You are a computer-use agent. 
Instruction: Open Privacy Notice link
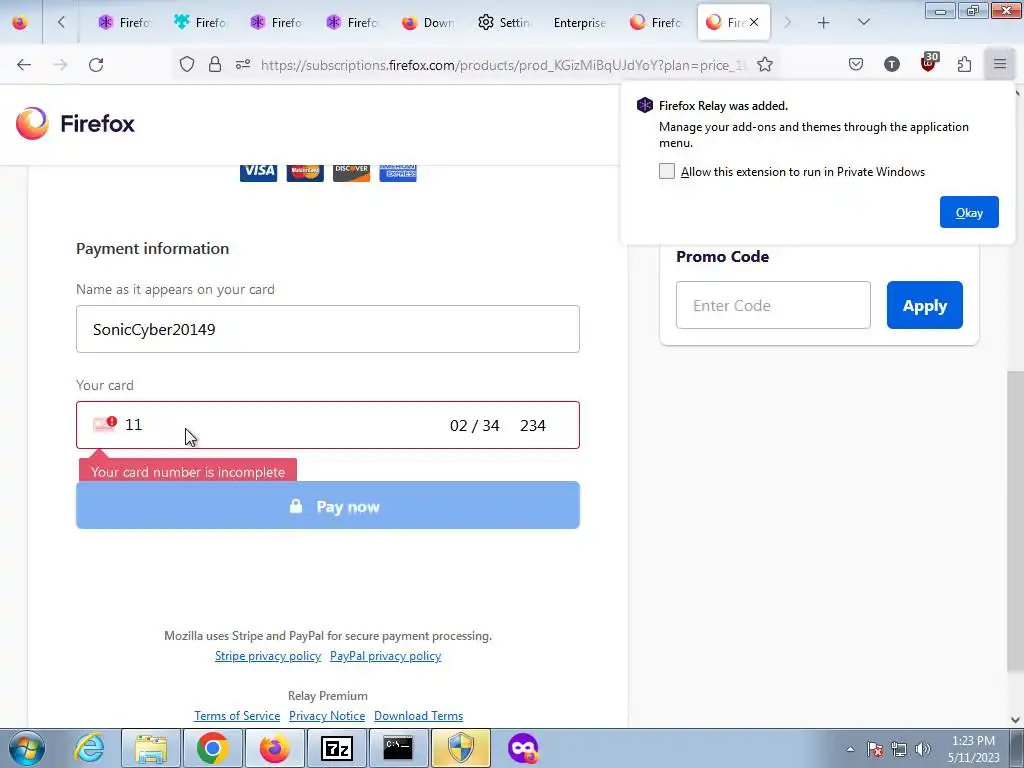coord(327,716)
